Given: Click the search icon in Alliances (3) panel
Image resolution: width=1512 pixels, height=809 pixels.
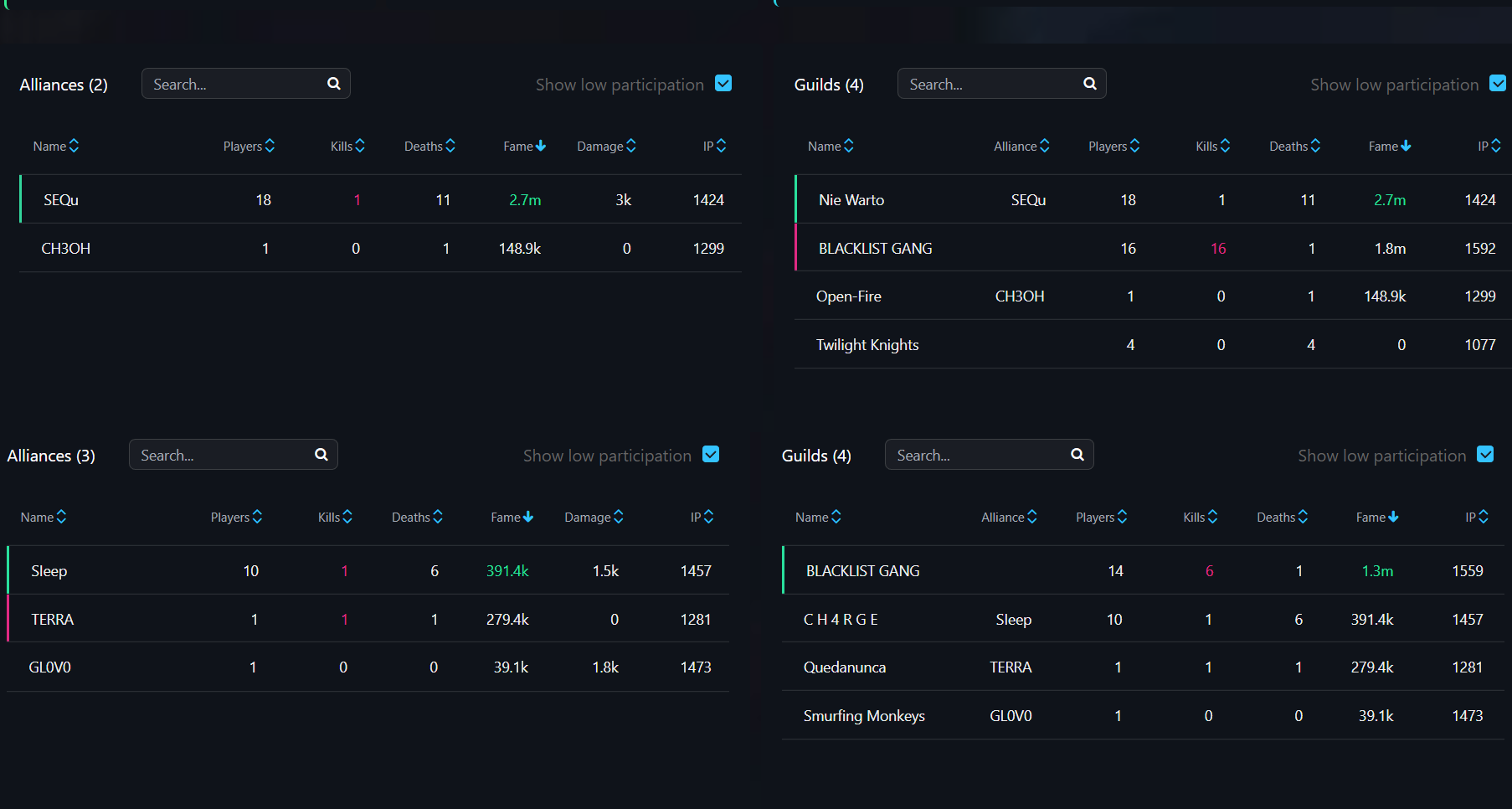Looking at the screenshot, I should tap(321, 455).
